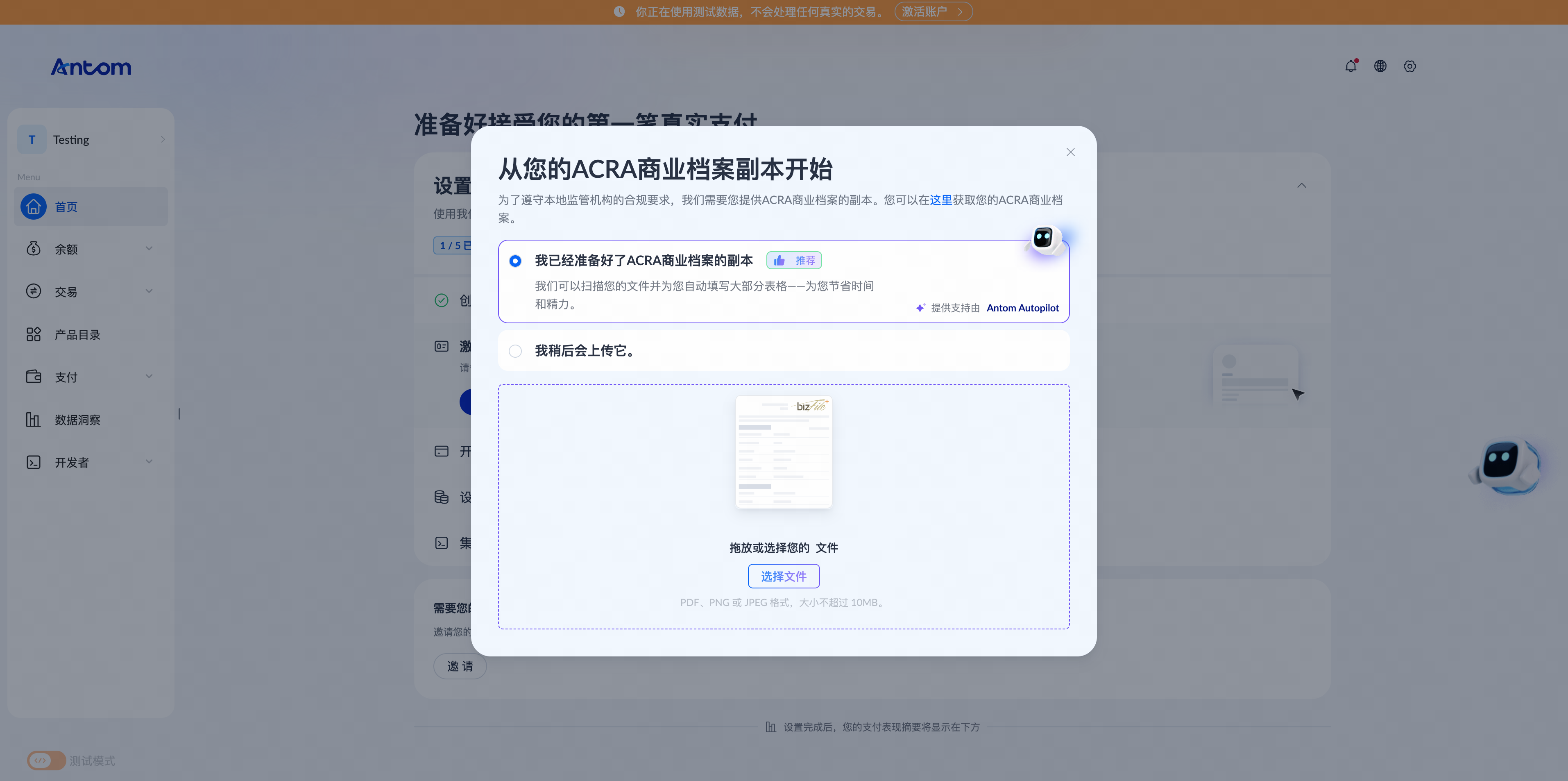Click 选择文件 button
This screenshot has width=1568, height=781.
784,576
